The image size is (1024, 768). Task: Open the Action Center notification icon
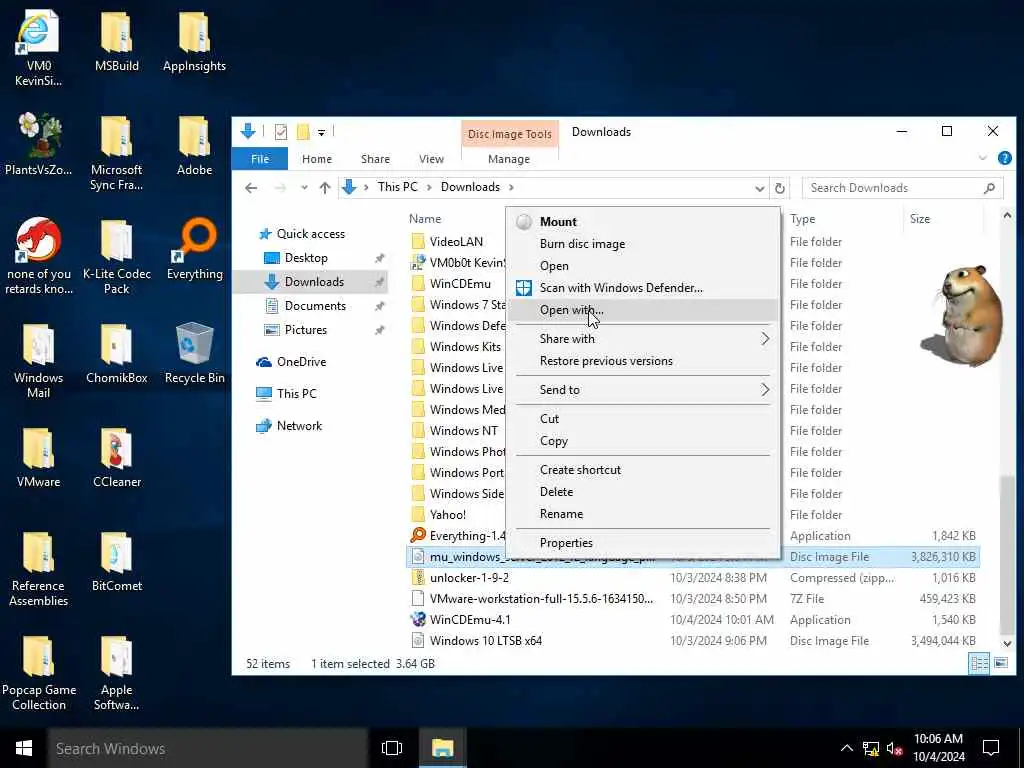tap(991, 748)
